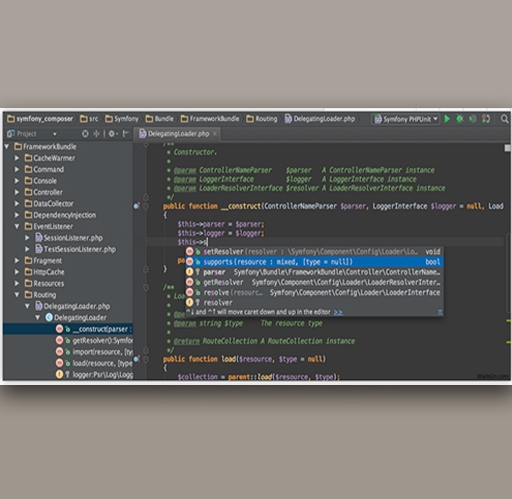Click Routing breadcrumb folder
The height and width of the screenshot is (499, 512).
pyautogui.click(x=262, y=119)
